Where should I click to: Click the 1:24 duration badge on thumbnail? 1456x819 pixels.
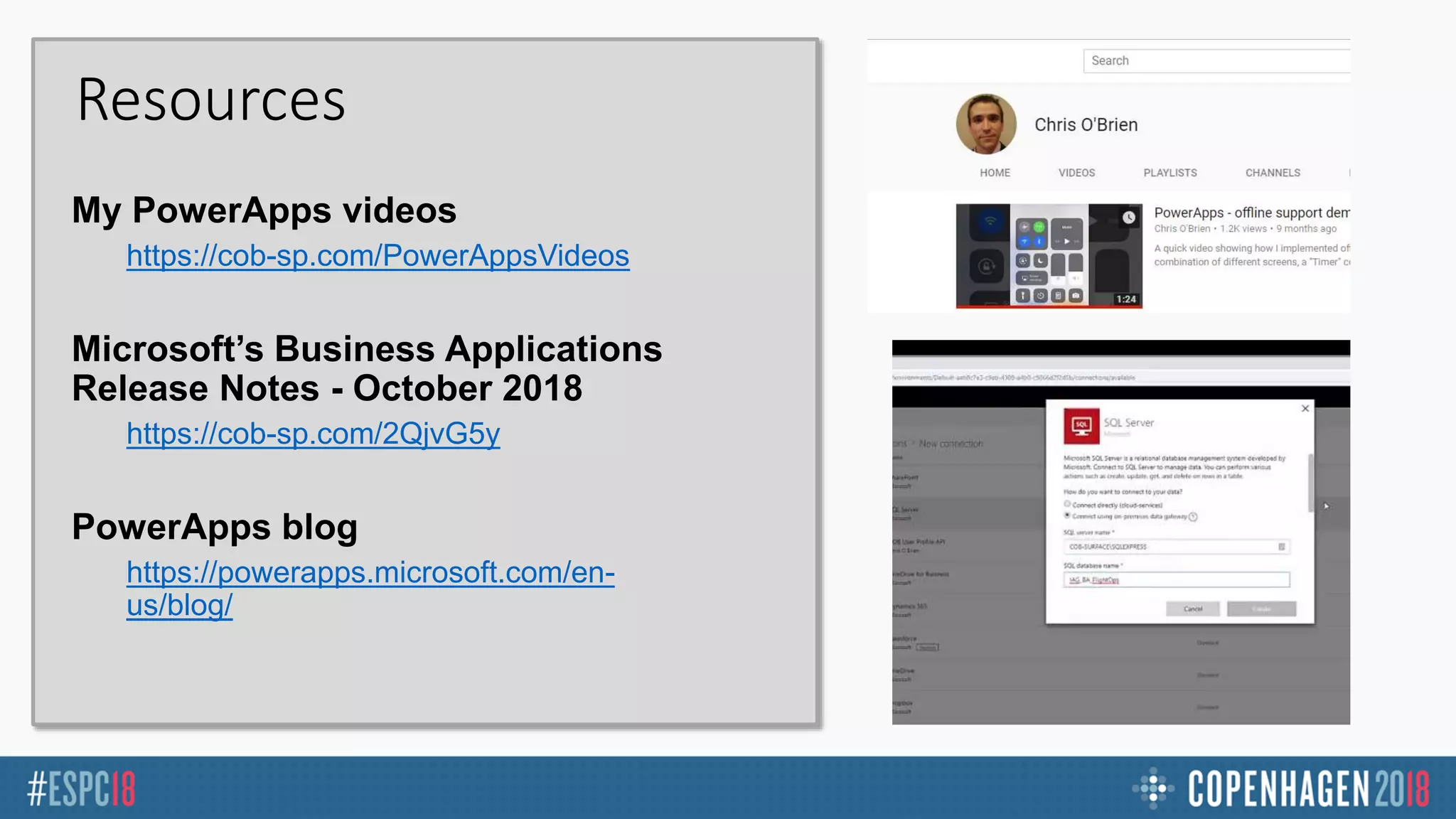[1126, 299]
